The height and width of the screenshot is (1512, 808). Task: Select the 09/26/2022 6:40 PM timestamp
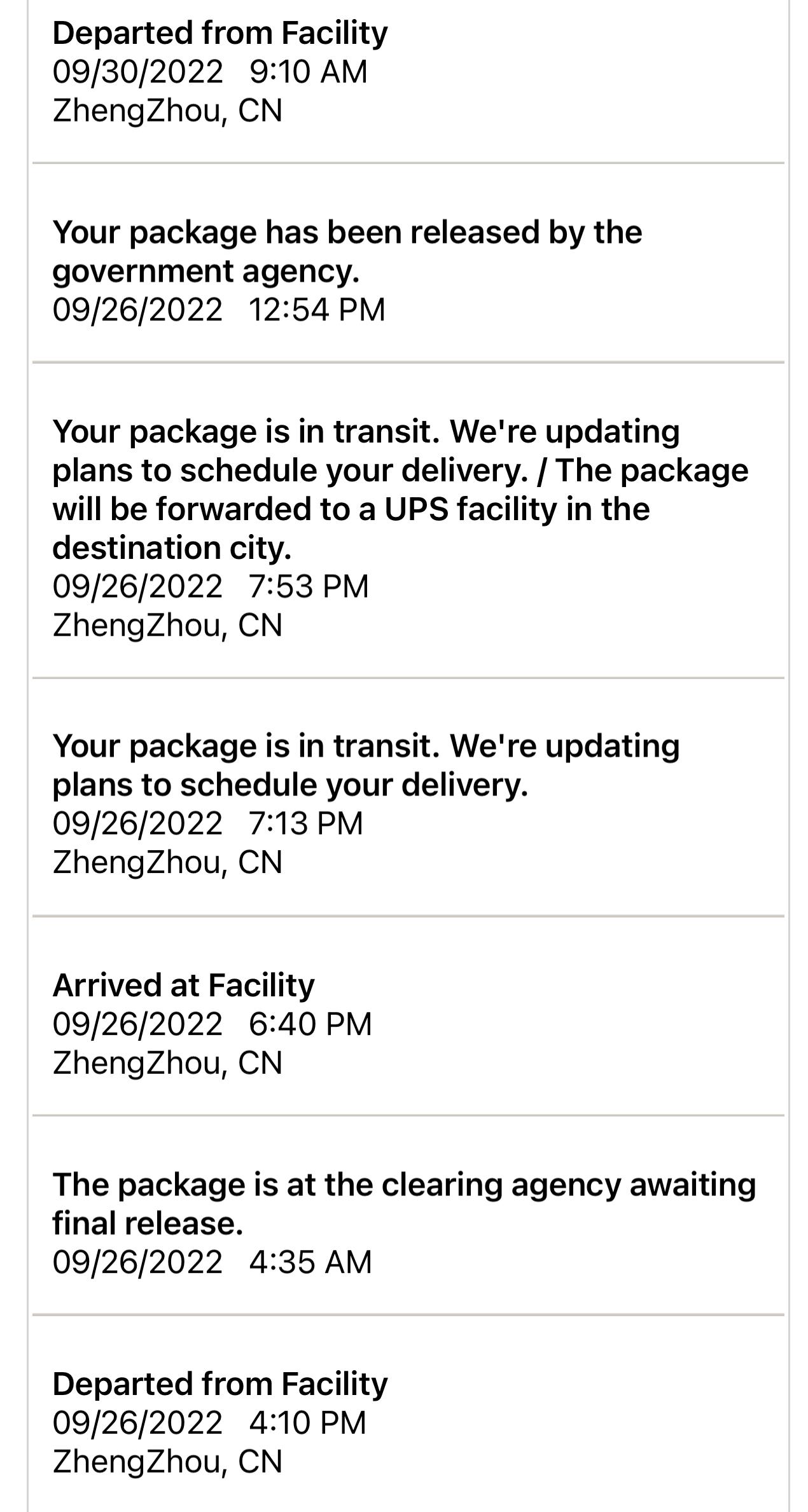212,1024
